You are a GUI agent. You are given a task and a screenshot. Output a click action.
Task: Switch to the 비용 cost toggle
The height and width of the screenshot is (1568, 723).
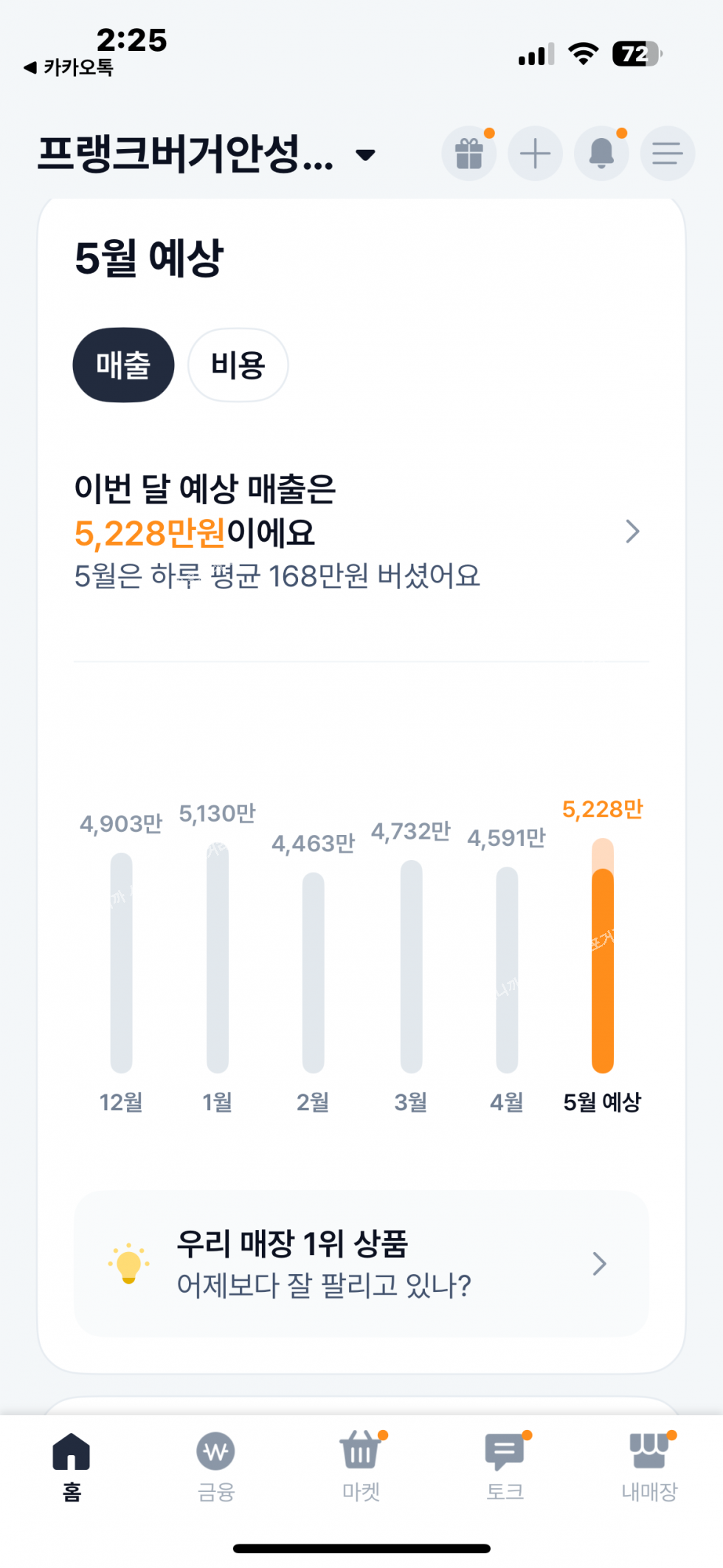238,365
